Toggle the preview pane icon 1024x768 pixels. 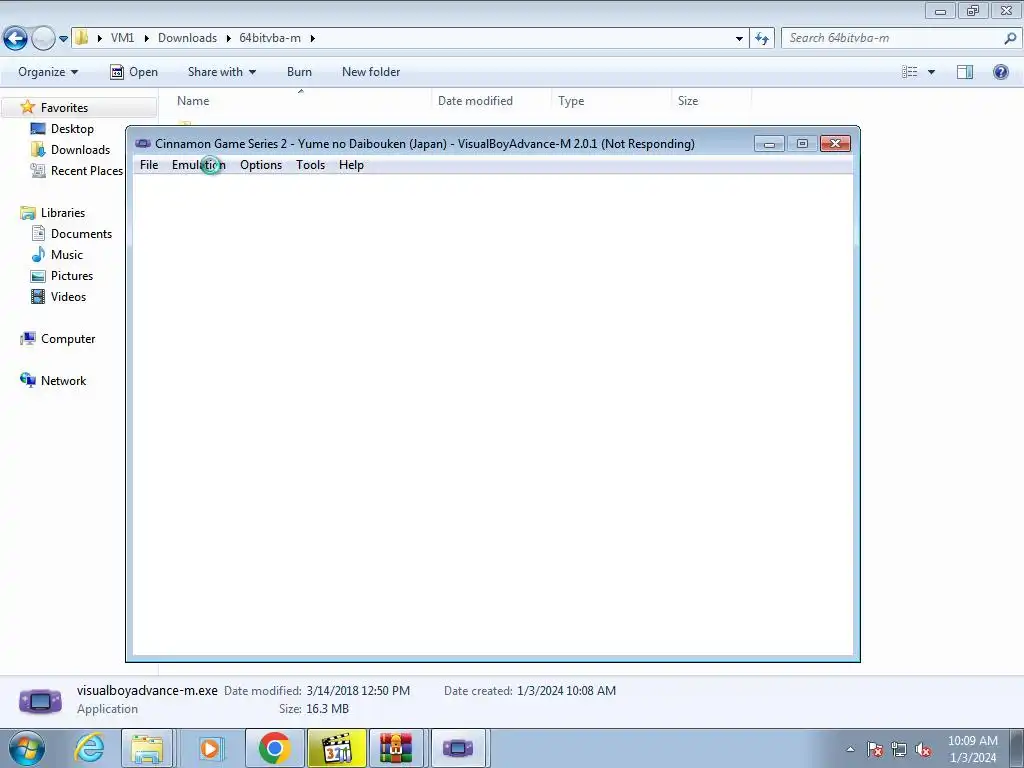point(965,72)
